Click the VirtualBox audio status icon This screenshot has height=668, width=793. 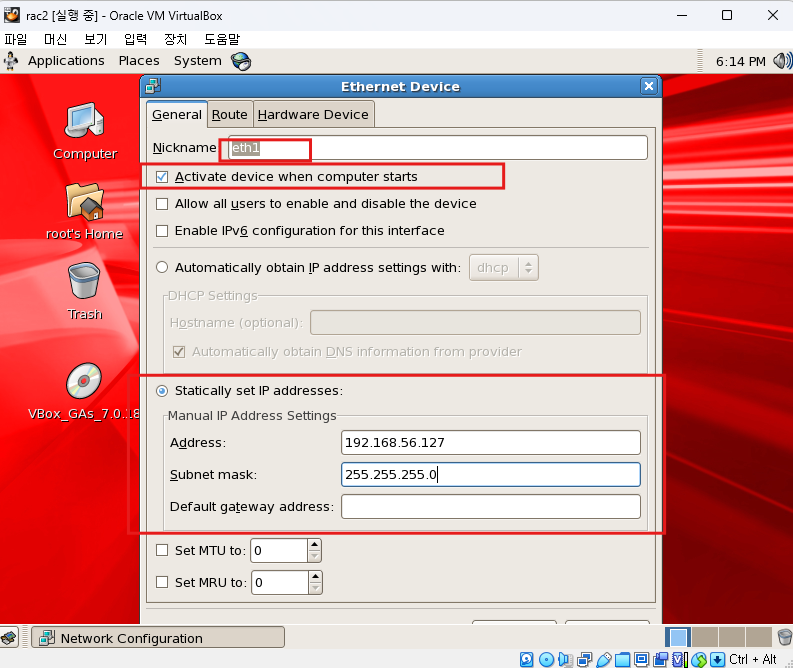[x=565, y=659]
